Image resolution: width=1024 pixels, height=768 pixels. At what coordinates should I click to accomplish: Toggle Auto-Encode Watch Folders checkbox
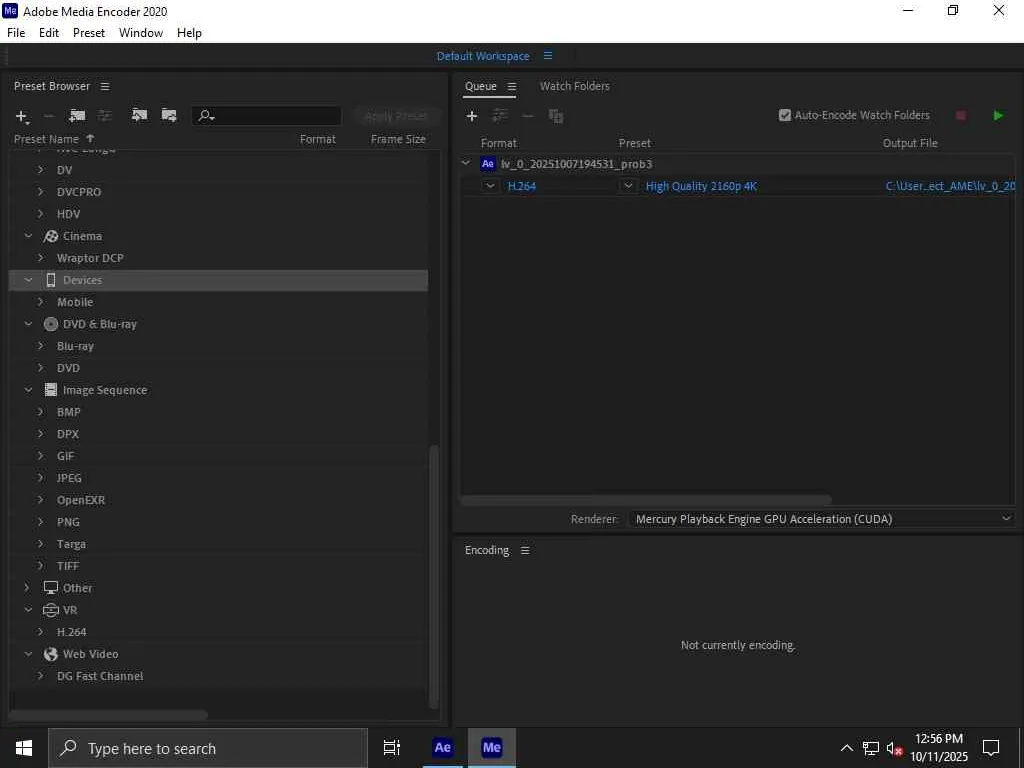(785, 116)
